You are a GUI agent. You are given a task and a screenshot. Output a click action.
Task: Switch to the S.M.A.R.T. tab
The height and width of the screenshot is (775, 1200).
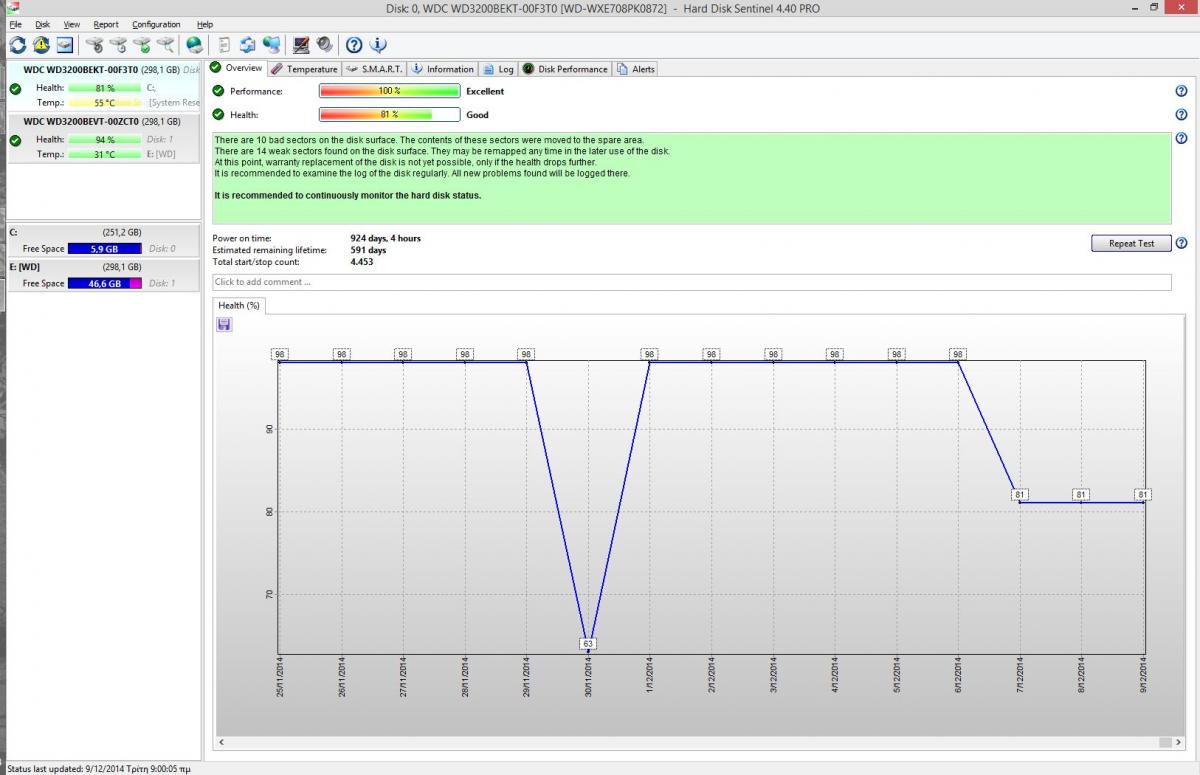374,69
